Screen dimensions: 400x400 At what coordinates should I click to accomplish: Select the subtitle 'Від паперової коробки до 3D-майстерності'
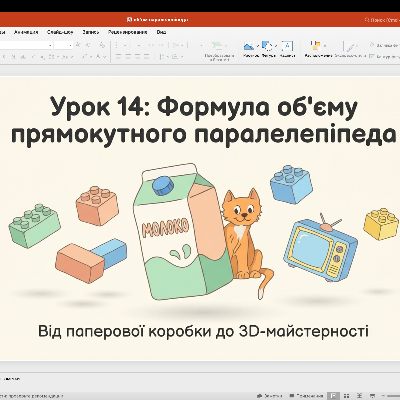[x=203, y=331]
